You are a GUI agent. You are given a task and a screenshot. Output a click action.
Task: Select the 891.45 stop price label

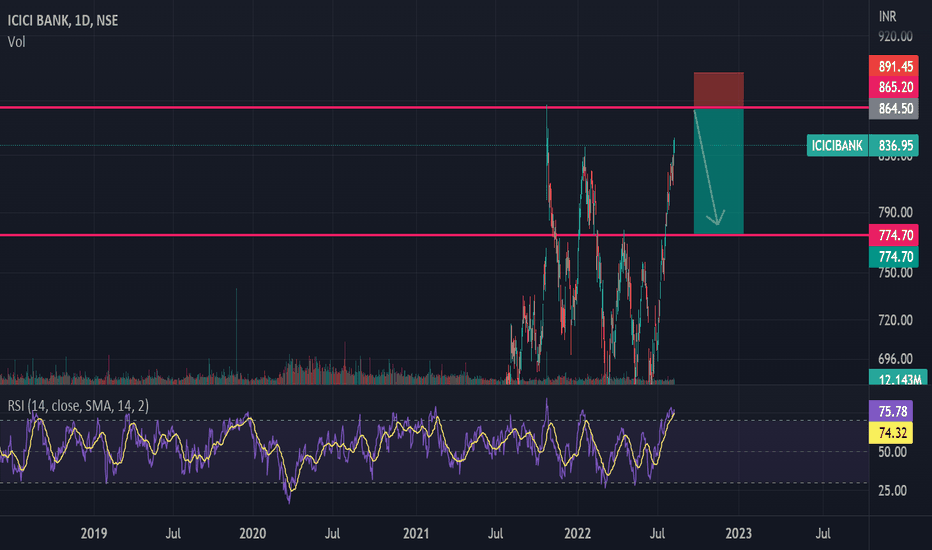click(894, 66)
